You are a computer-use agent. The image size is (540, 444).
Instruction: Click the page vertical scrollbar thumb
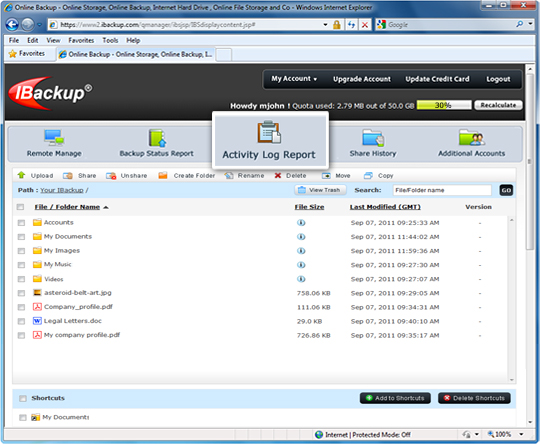pyautogui.click(x=530, y=162)
